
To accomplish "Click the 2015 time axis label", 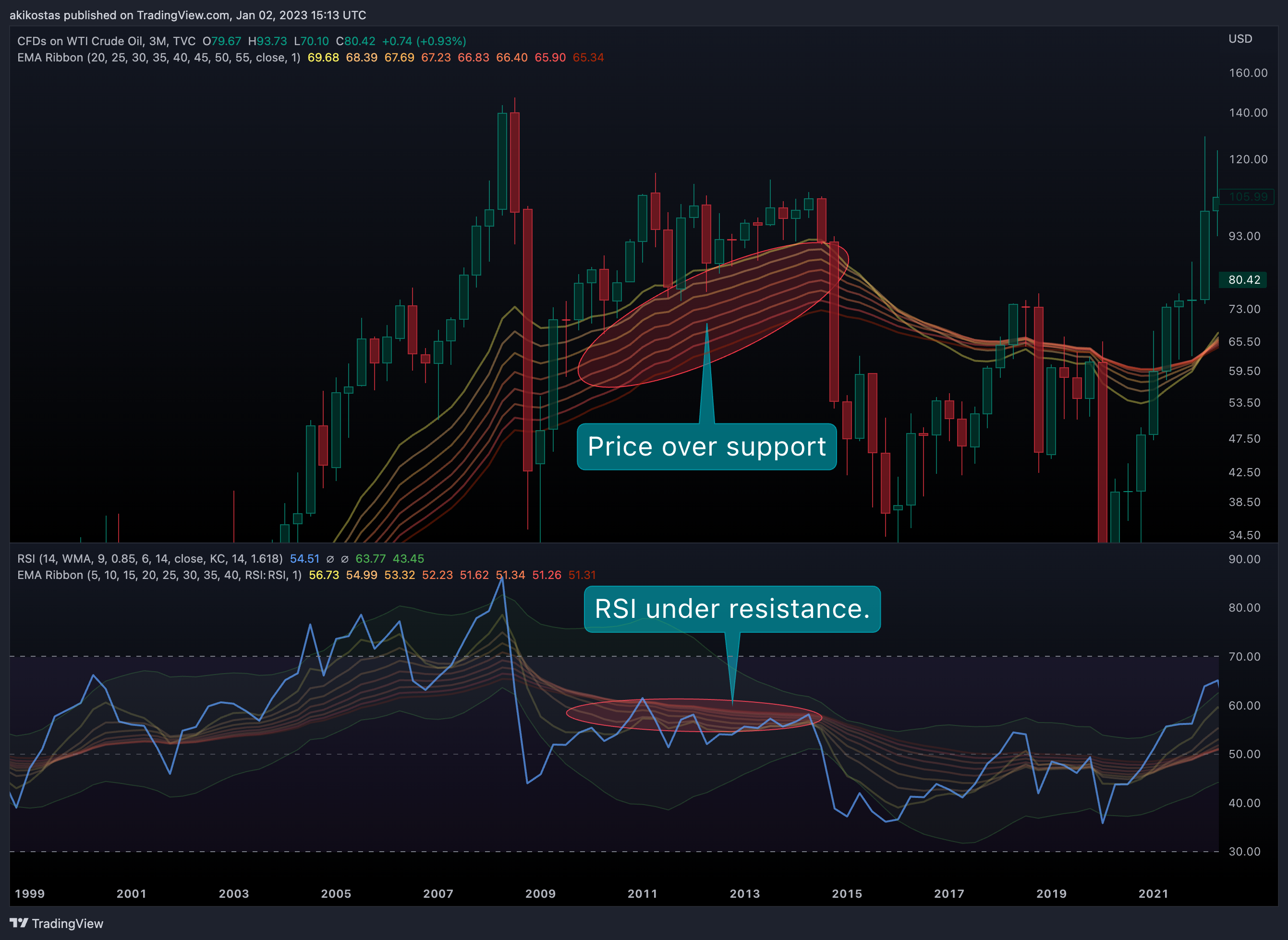I will 847,893.
